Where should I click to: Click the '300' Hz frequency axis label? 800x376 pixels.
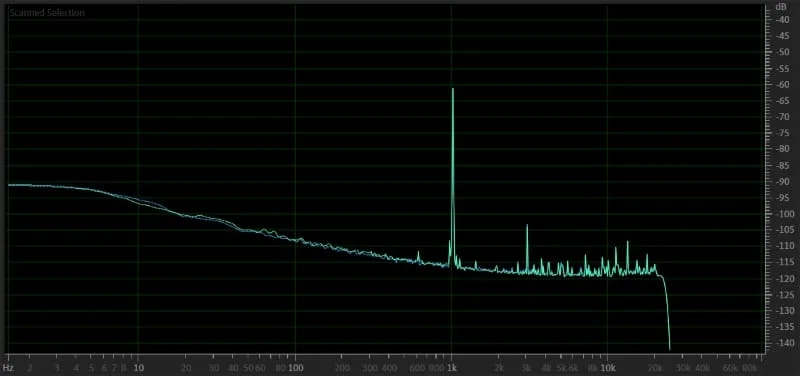(370, 367)
